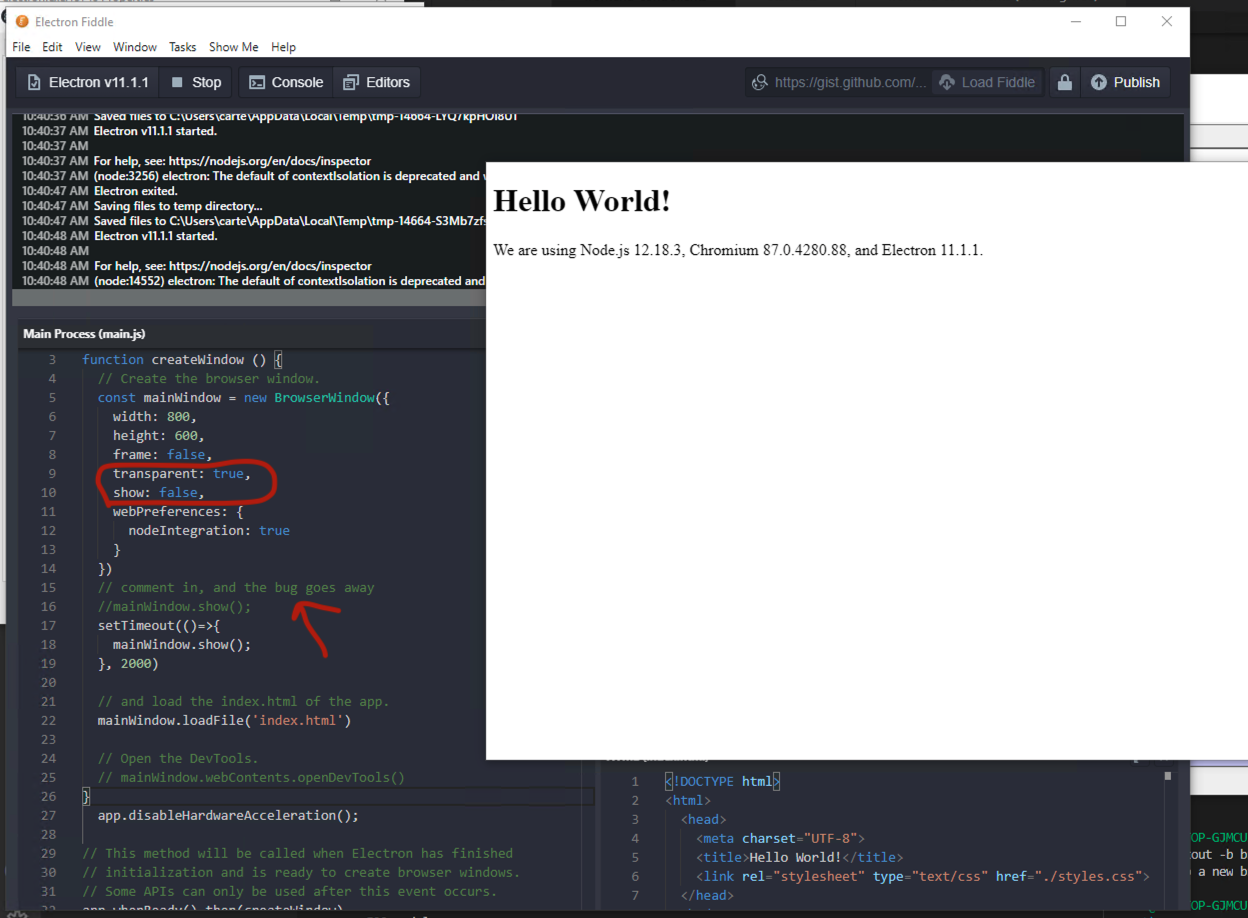1248x918 pixels.
Task: Click the '//mainWindow.show();' commented line
Action: (x=175, y=606)
